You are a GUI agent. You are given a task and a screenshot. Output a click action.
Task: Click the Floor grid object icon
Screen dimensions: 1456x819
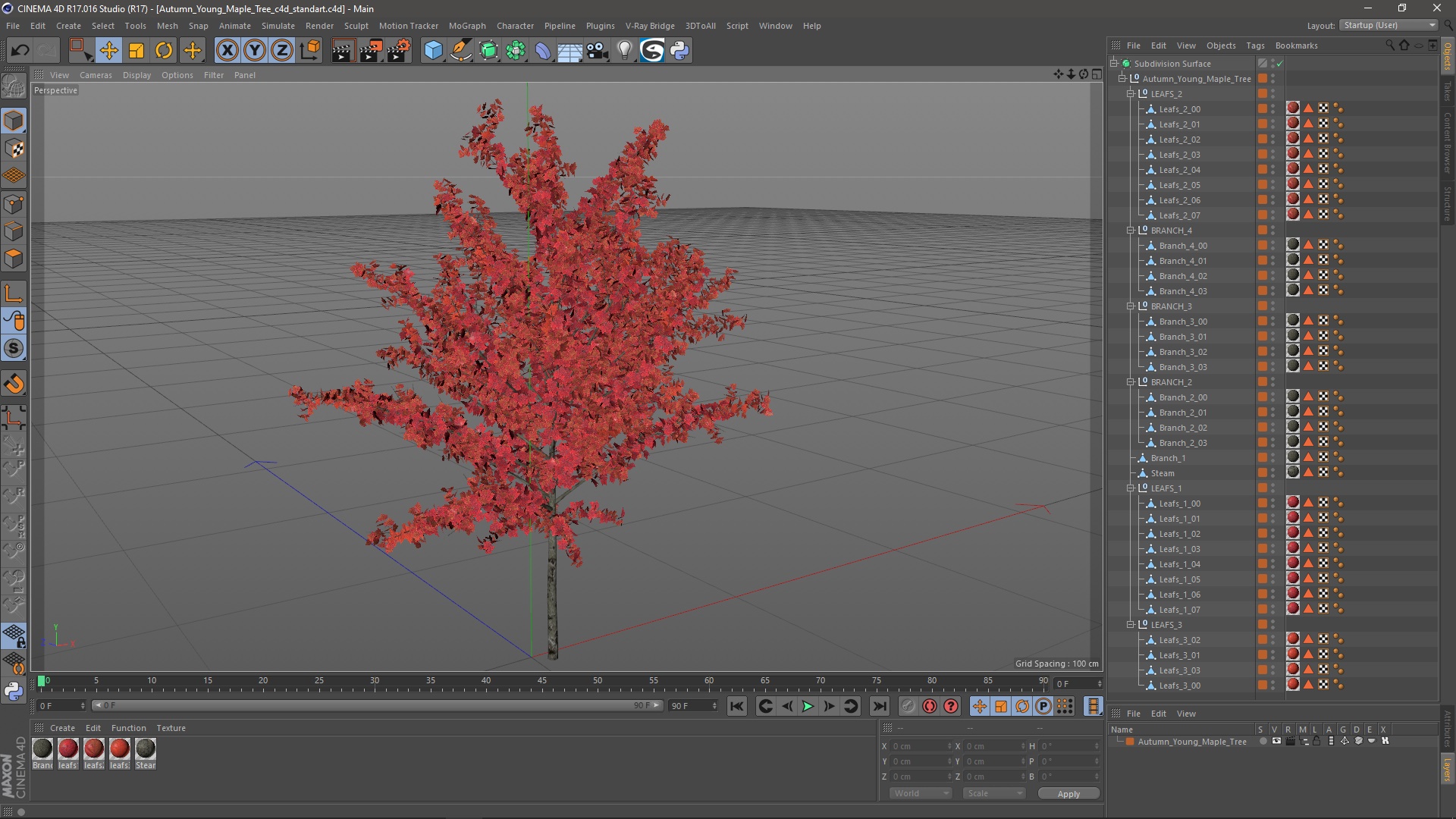(570, 51)
